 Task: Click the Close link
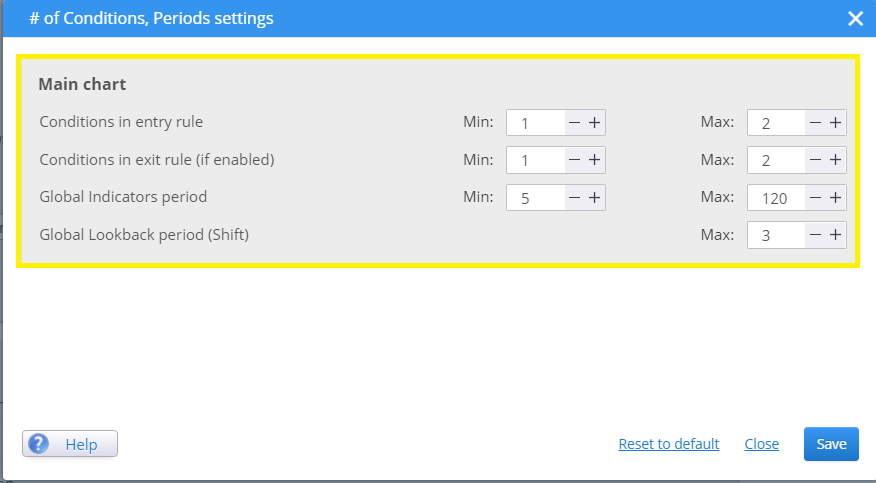pyautogui.click(x=761, y=444)
